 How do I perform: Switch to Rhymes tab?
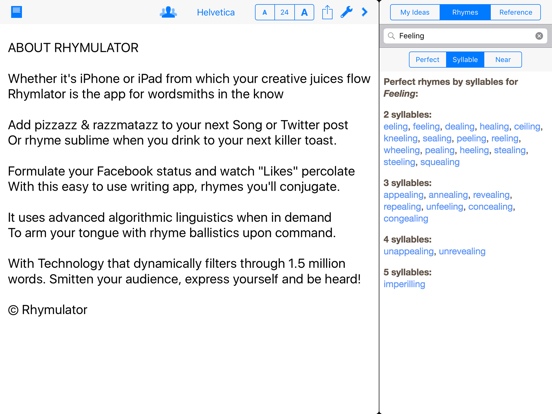(x=465, y=12)
